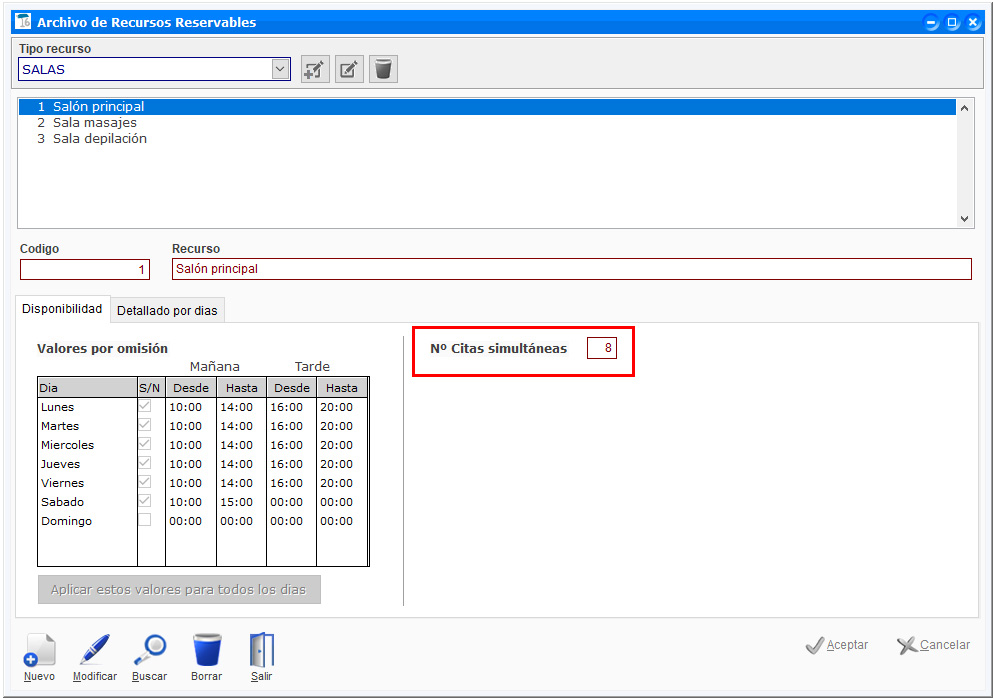This screenshot has height=700, width=993.
Task: Open the Tipo recurso SALAS dropdown
Action: coord(280,69)
